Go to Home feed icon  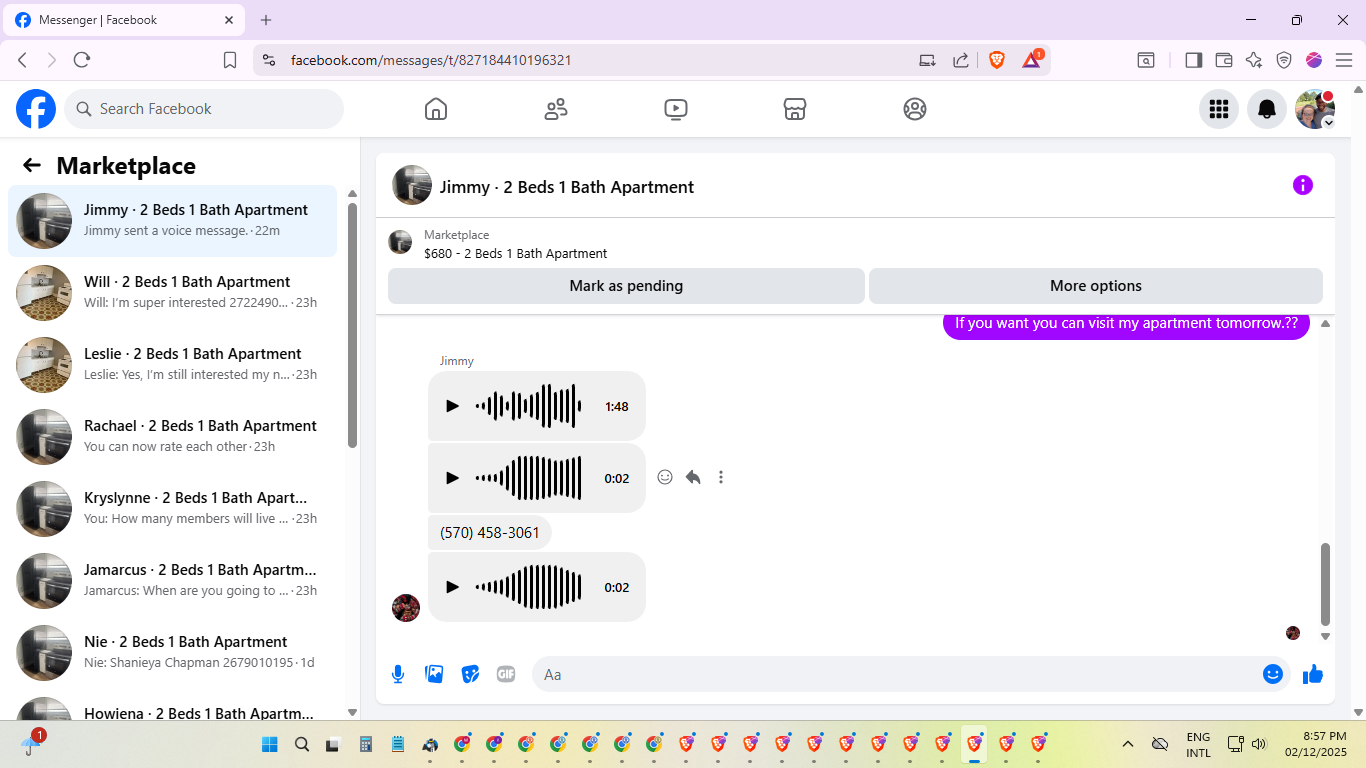click(436, 109)
